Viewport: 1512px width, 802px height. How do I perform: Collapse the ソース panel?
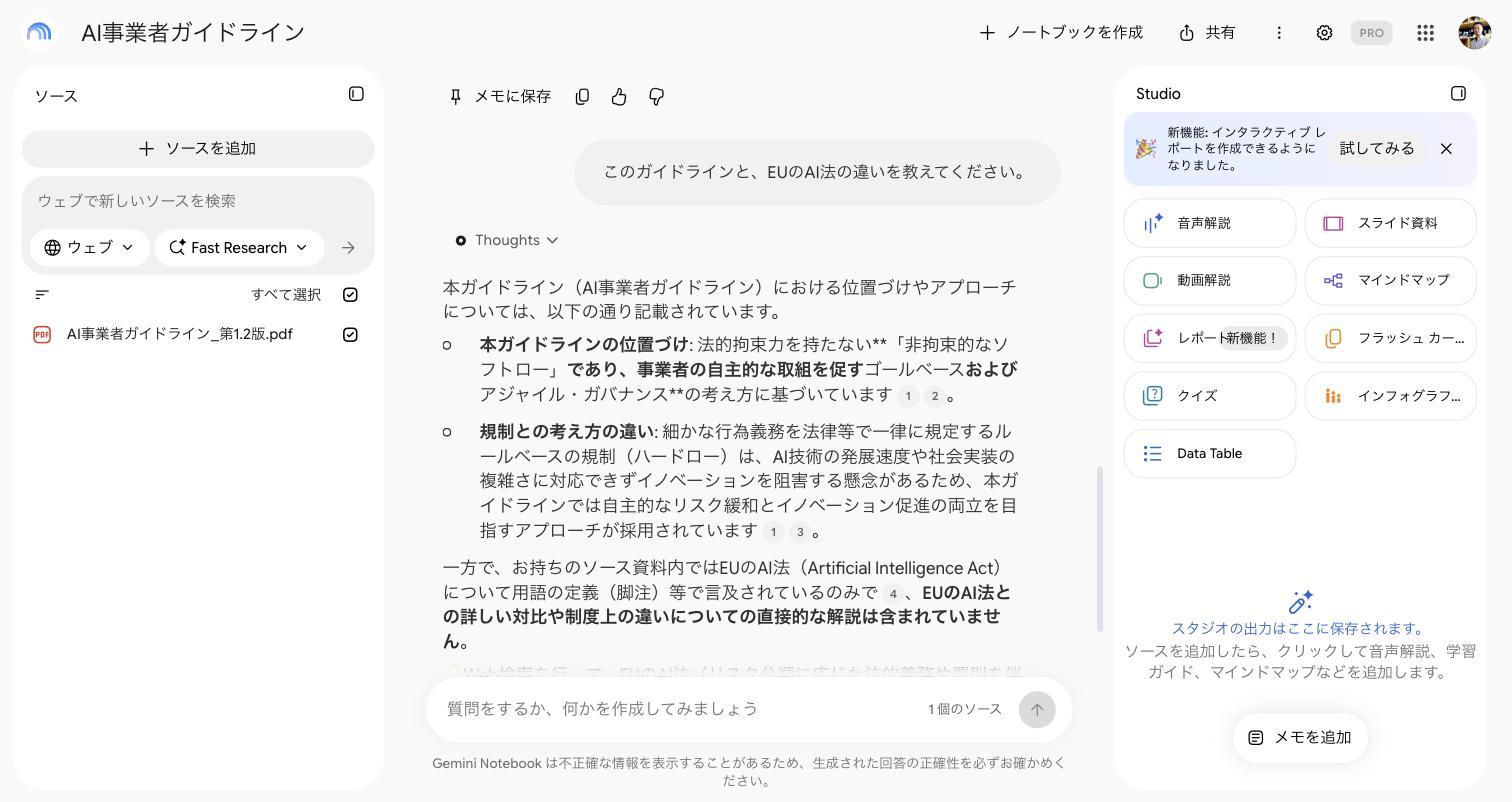[356, 94]
